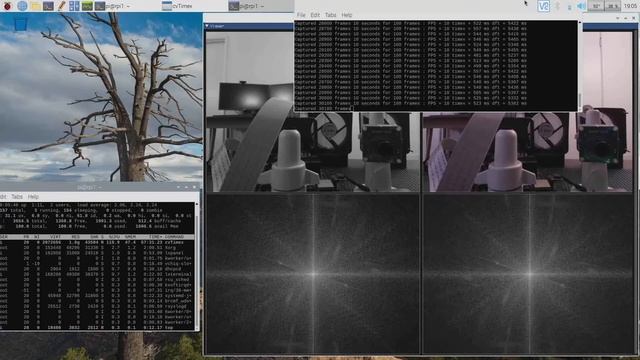Screen dimensions: 640x360
Task: Click the blue grid icon in panel
Action: click(74, 6)
